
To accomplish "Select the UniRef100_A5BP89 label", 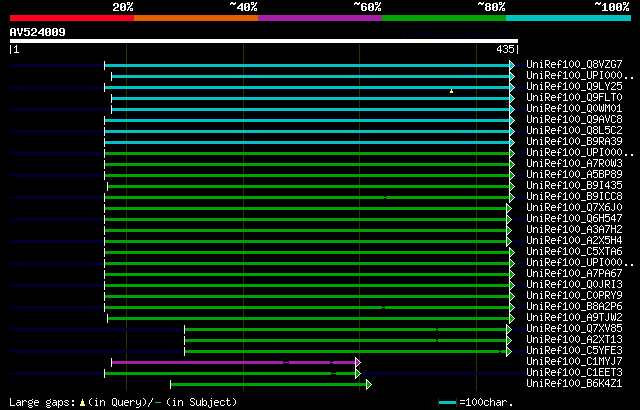I will (x=574, y=175).
